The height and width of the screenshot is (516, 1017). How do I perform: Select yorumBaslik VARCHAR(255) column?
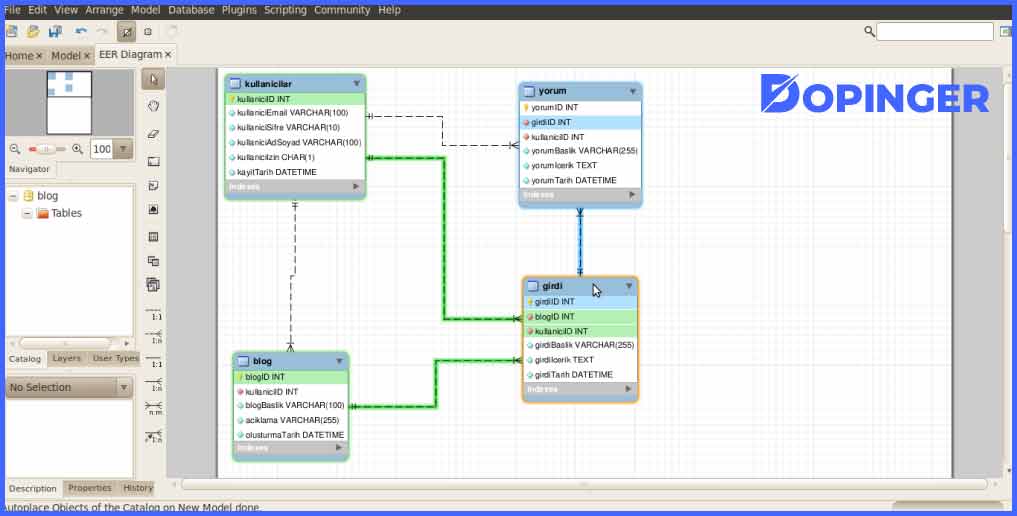(580, 151)
